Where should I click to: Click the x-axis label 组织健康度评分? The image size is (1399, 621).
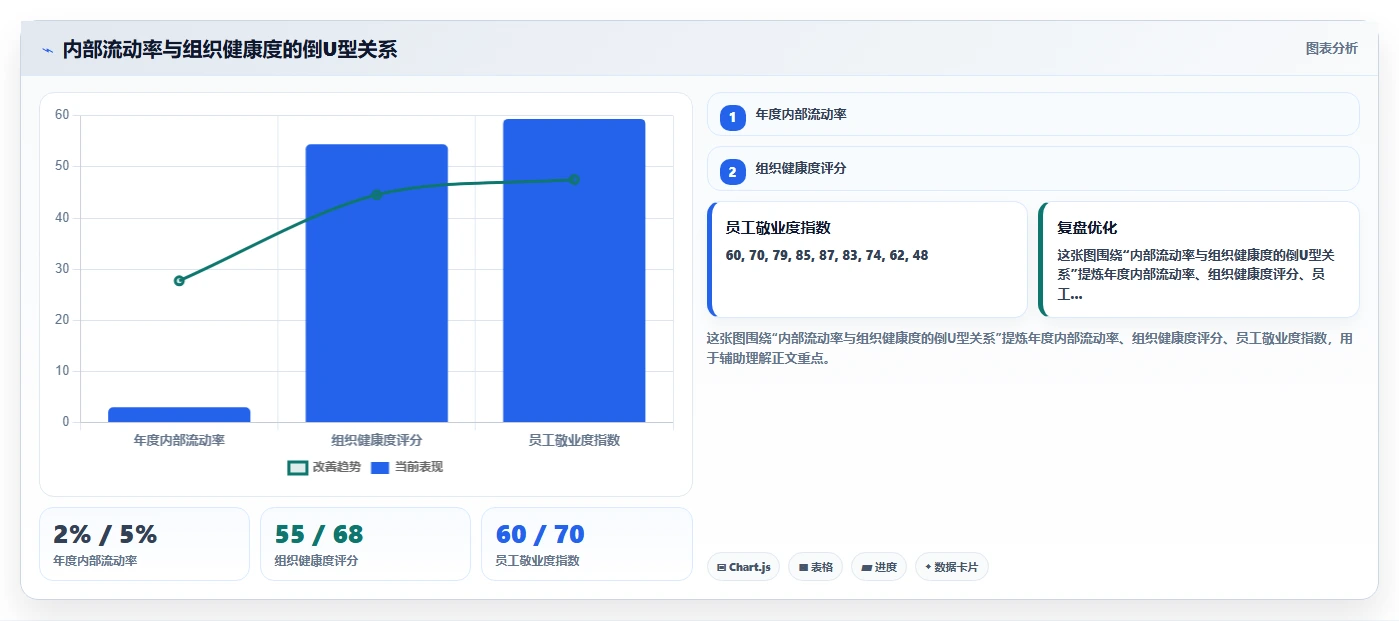377,440
